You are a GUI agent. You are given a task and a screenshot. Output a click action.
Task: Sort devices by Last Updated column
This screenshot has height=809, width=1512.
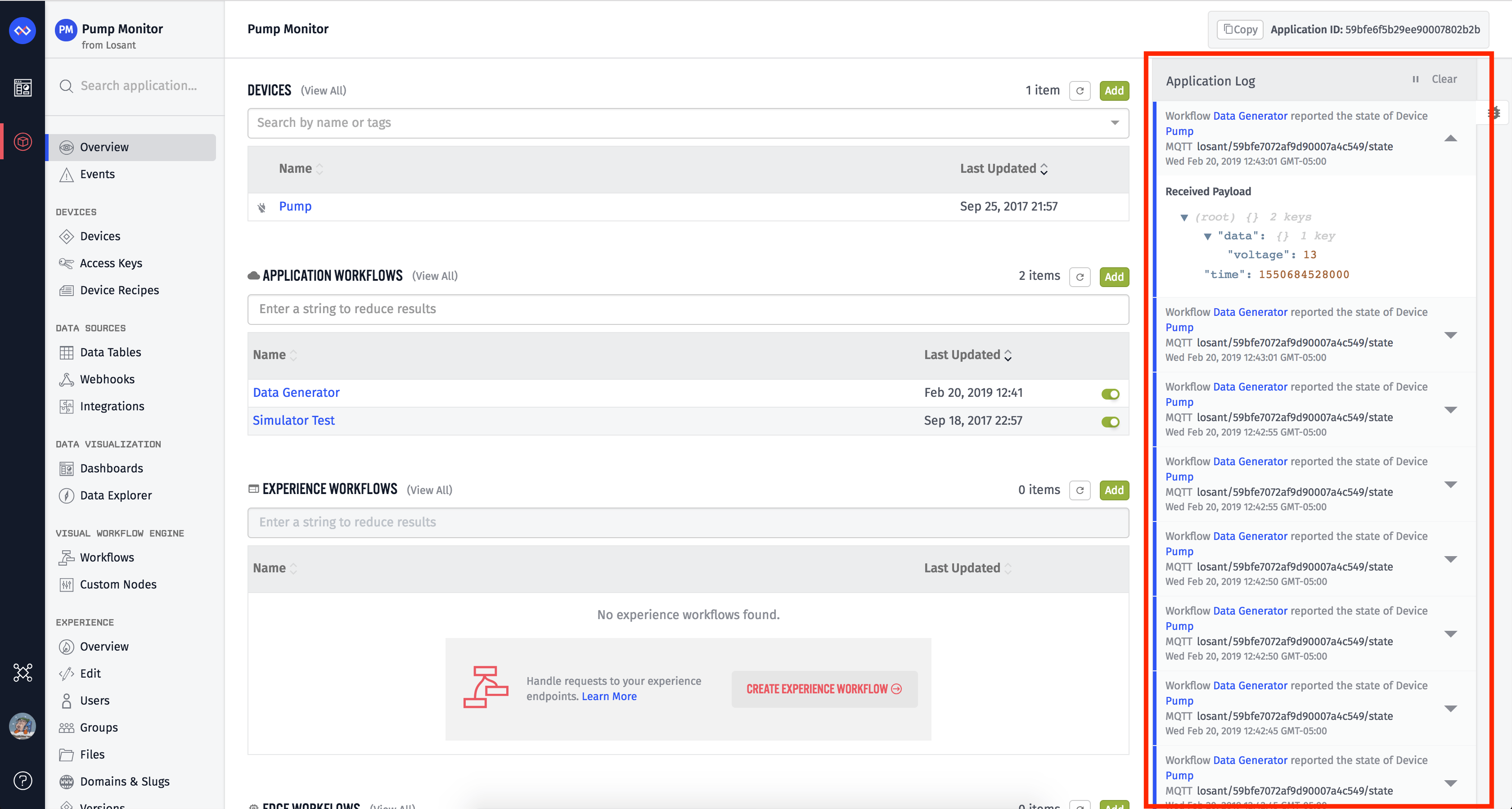click(1003, 168)
